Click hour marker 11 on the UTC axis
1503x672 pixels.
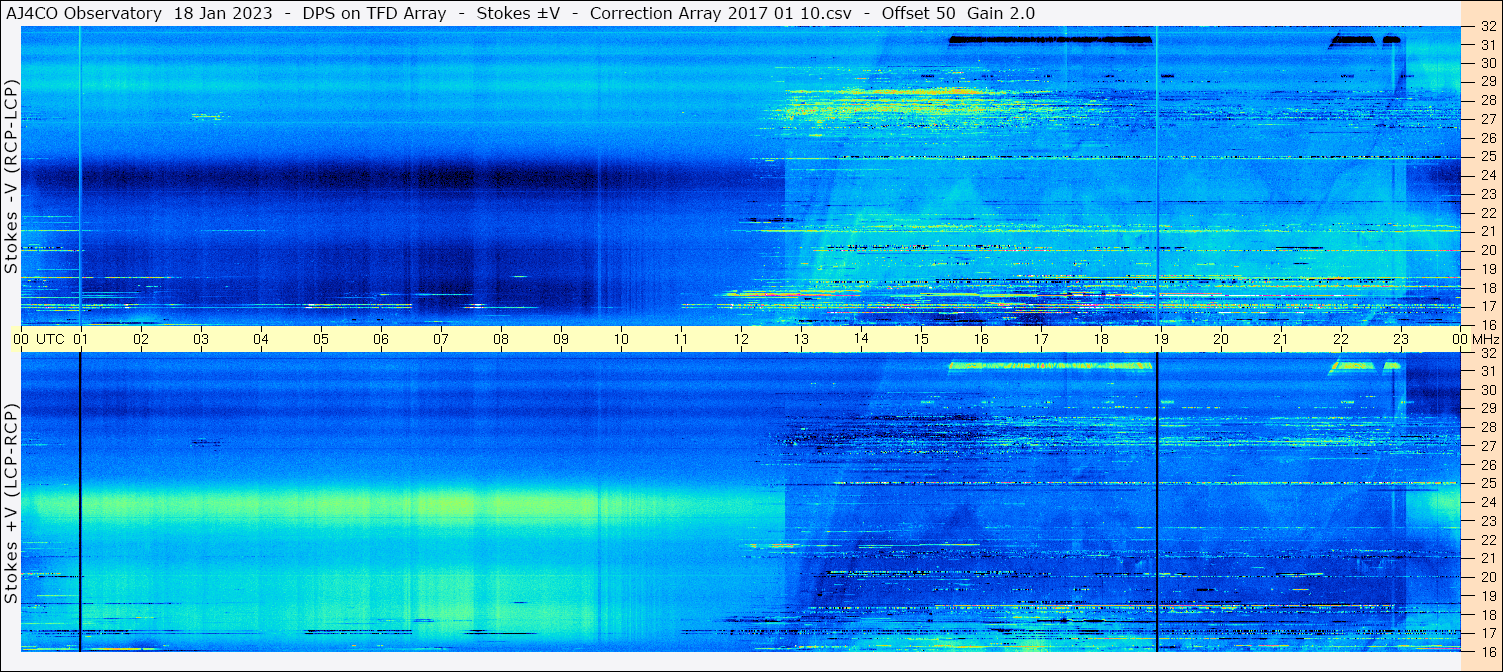click(681, 340)
